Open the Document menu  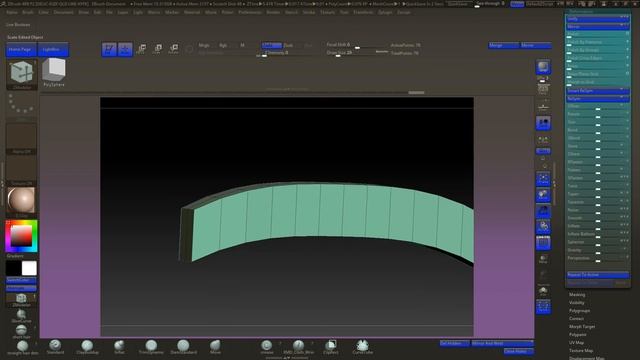tap(64, 12)
